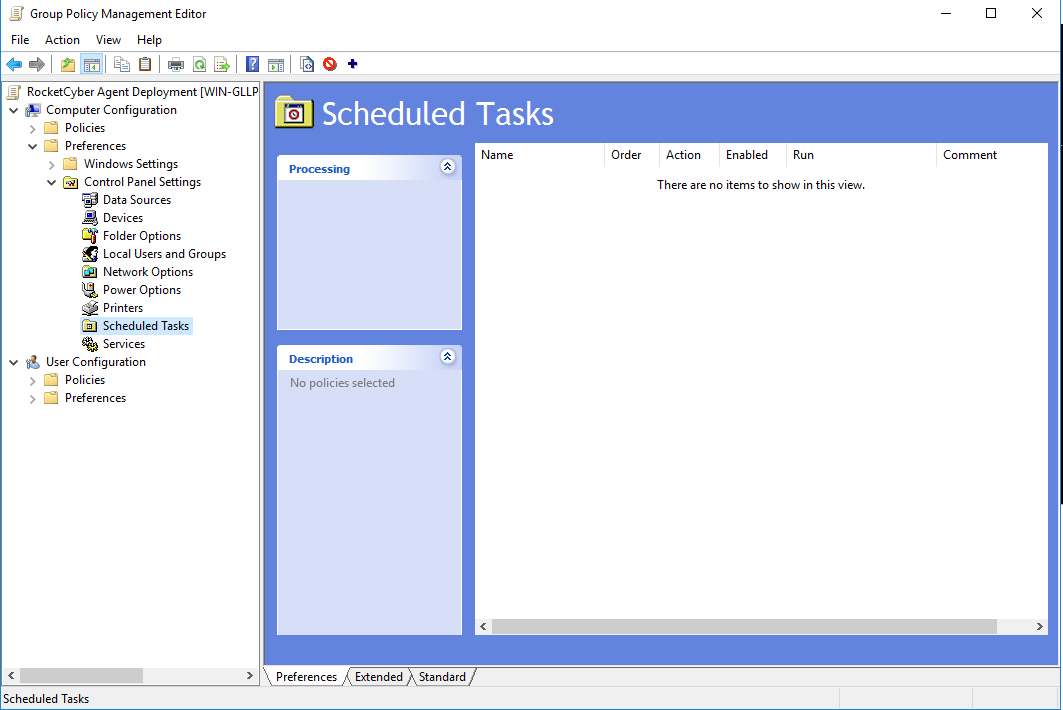Click the Export List toolbar icon
This screenshot has width=1063, height=710.
click(x=222, y=64)
